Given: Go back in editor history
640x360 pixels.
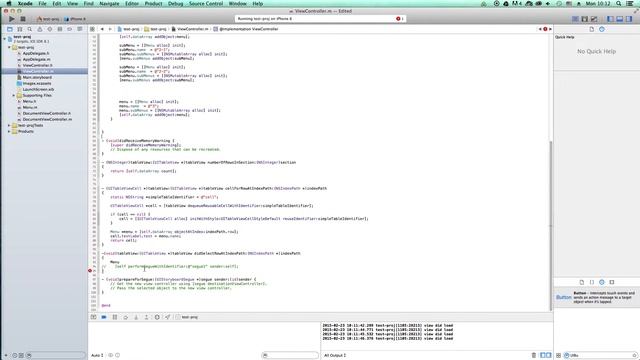Looking at the screenshot, I should pyautogui.click(x=102, y=29).
